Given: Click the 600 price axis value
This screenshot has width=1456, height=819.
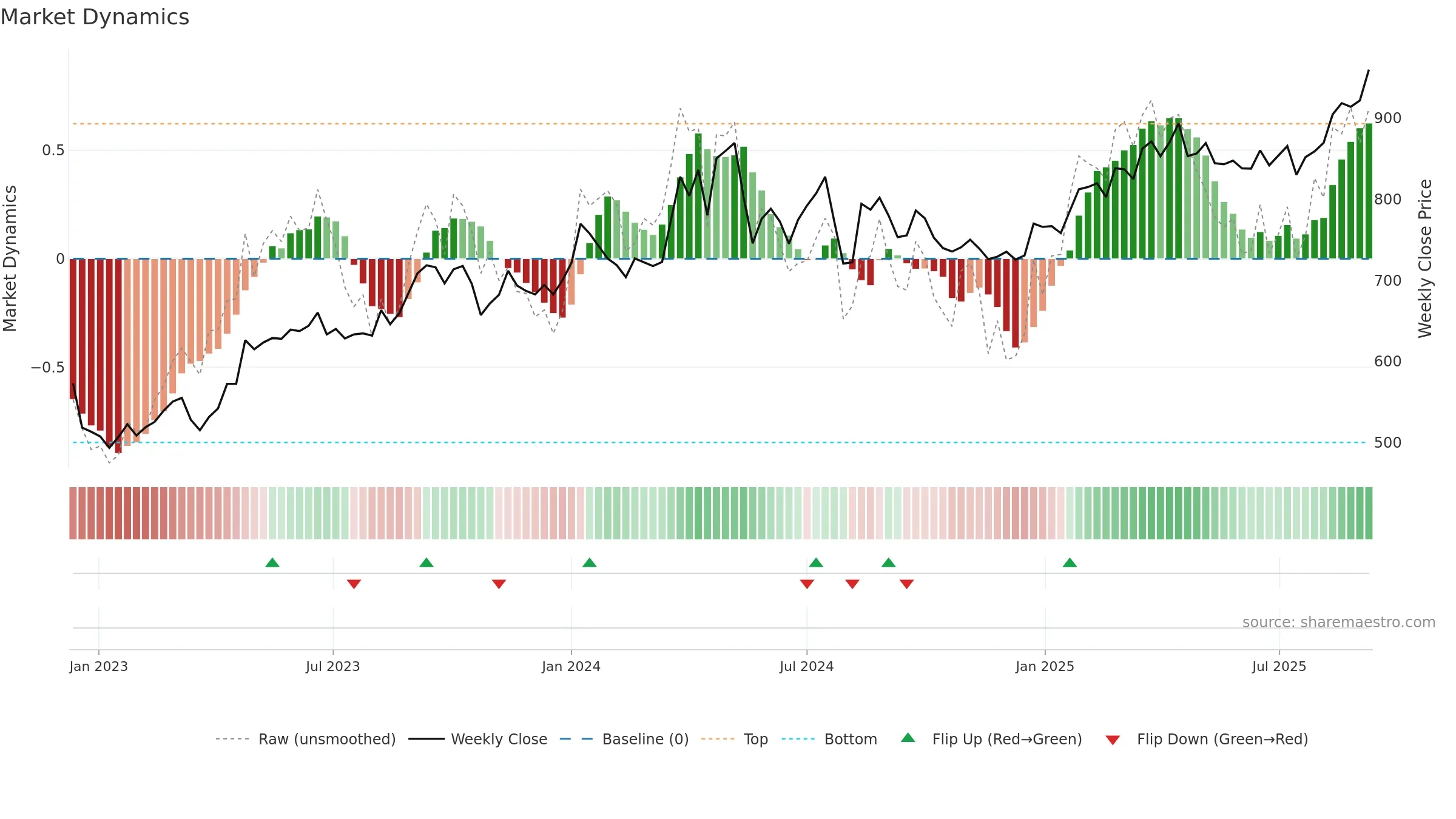Looking at the screenshot, I should tap(1388, 362).
